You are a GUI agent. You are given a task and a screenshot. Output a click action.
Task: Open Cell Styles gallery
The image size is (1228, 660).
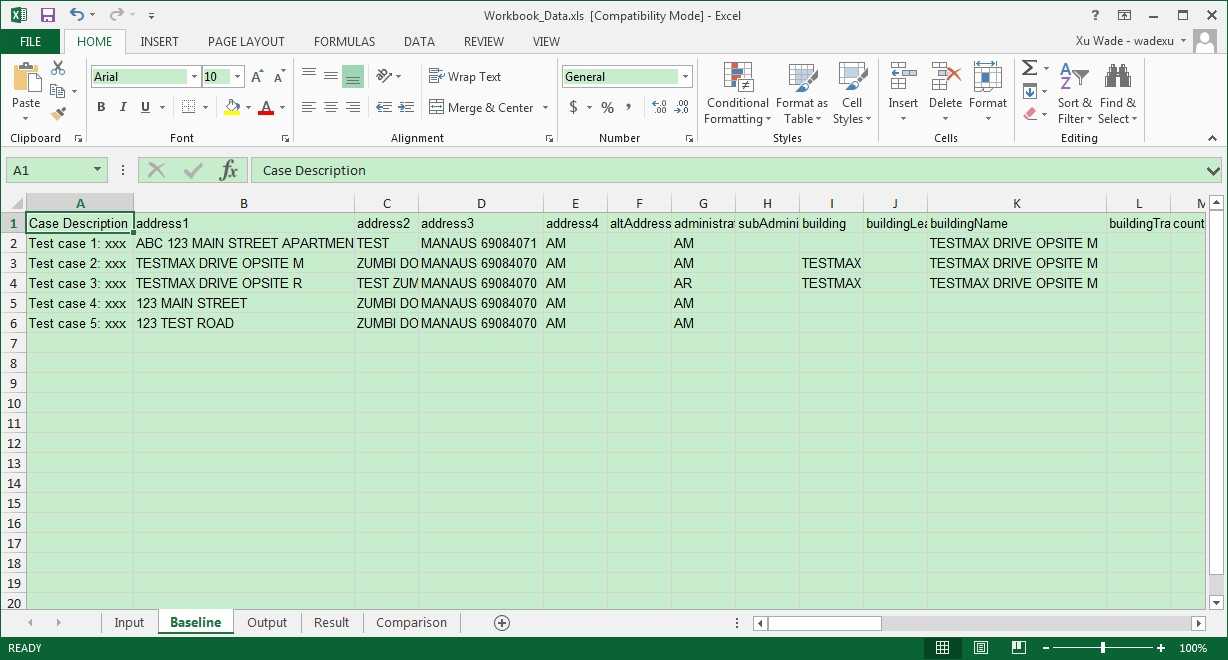852,93
